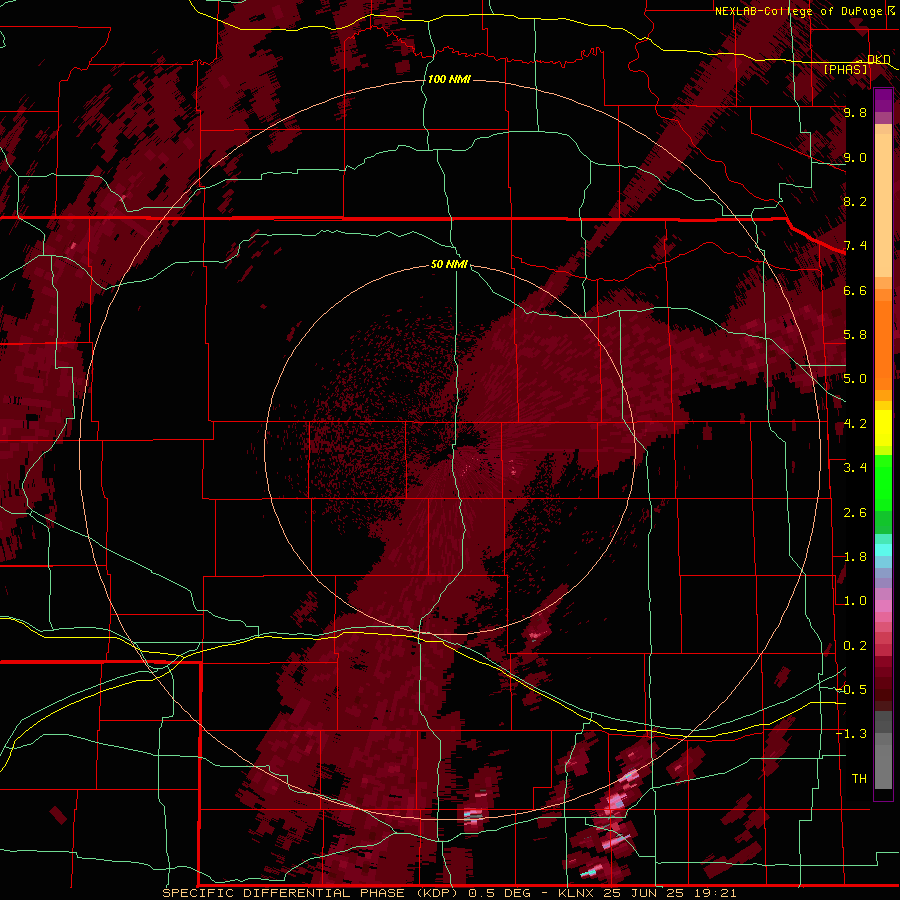Click the 1.0 value on color scale
This screenshot has width=900, height=900.
tap(855, 601)
